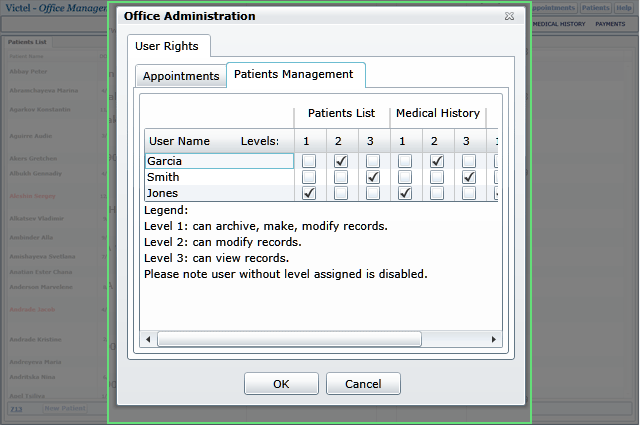
Task: Confirm with the OK button
Action: pyautogui.click(x=281, y=384)
